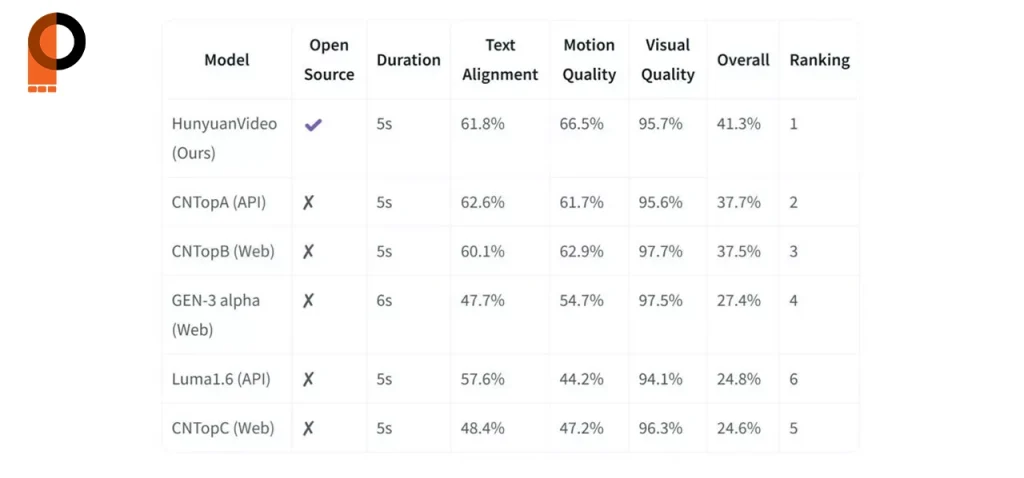Select the Overall column header
This screenshot has width=1024, height=478.
(x=743, y=60)
